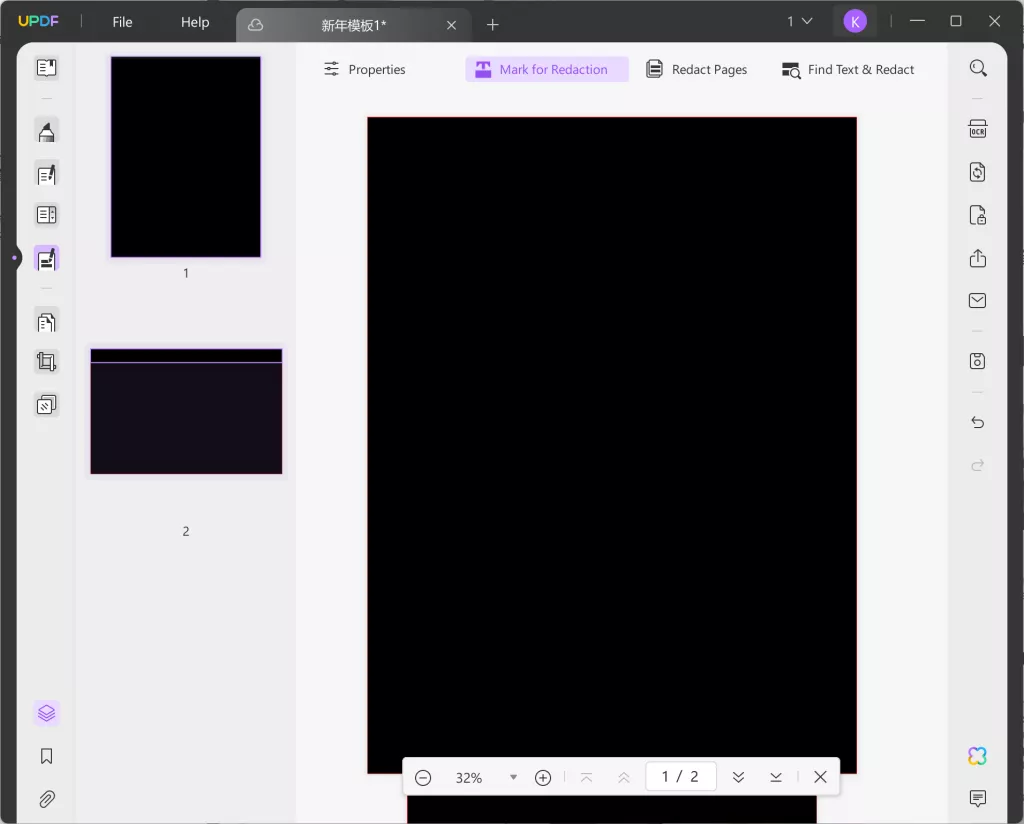
Task: Undo the last action
Action: (x=978, y=422)
